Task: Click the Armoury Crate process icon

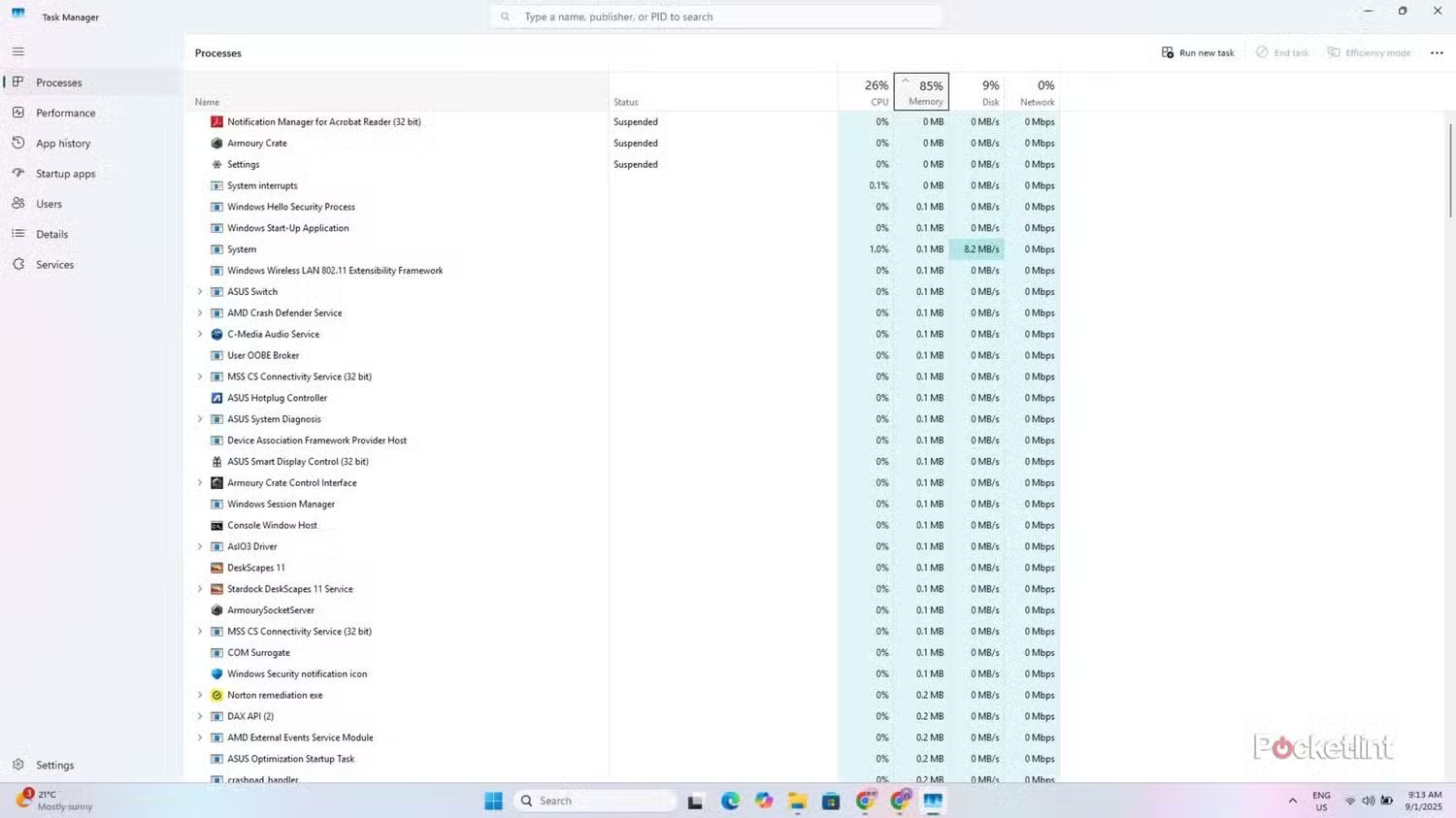Action: (x=216, y=144)
